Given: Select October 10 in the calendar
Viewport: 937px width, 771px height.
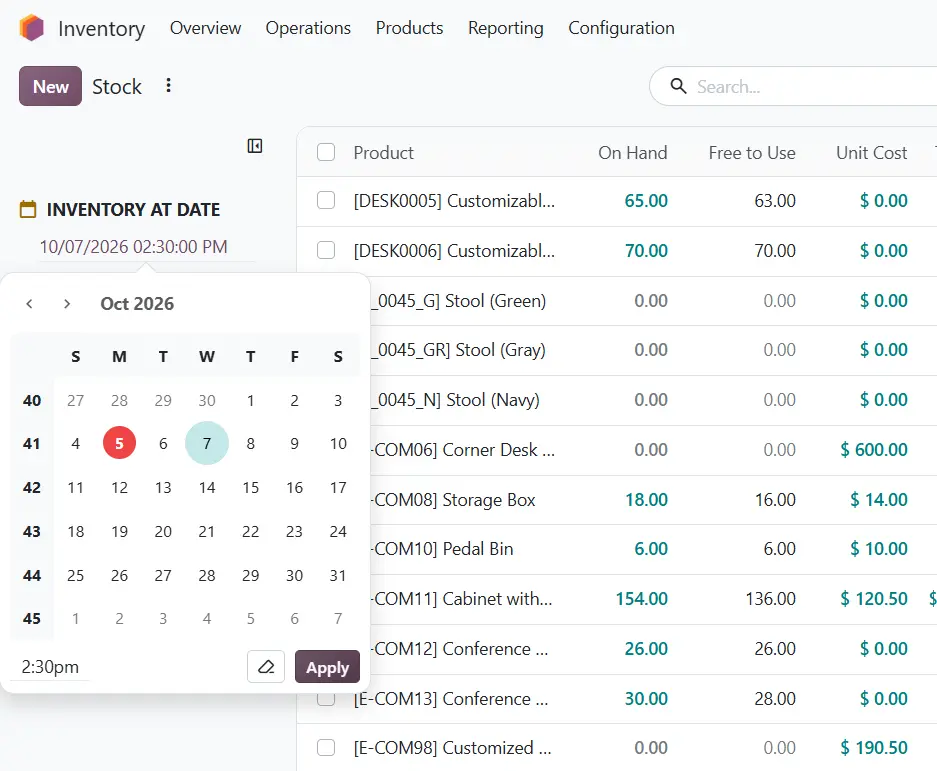Looking at the screenshot, I should point(338,443).
